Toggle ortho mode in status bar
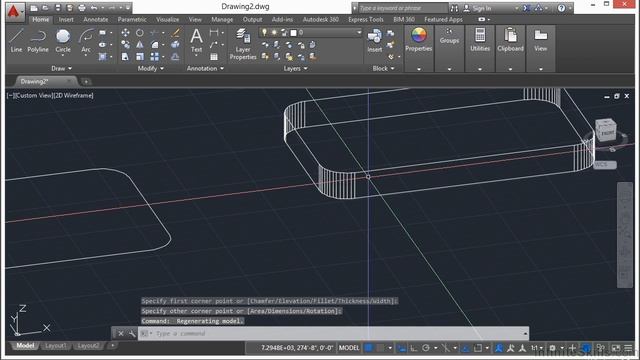Image resolution: width=640 pixels, height=360 pixels. point(413,348)
